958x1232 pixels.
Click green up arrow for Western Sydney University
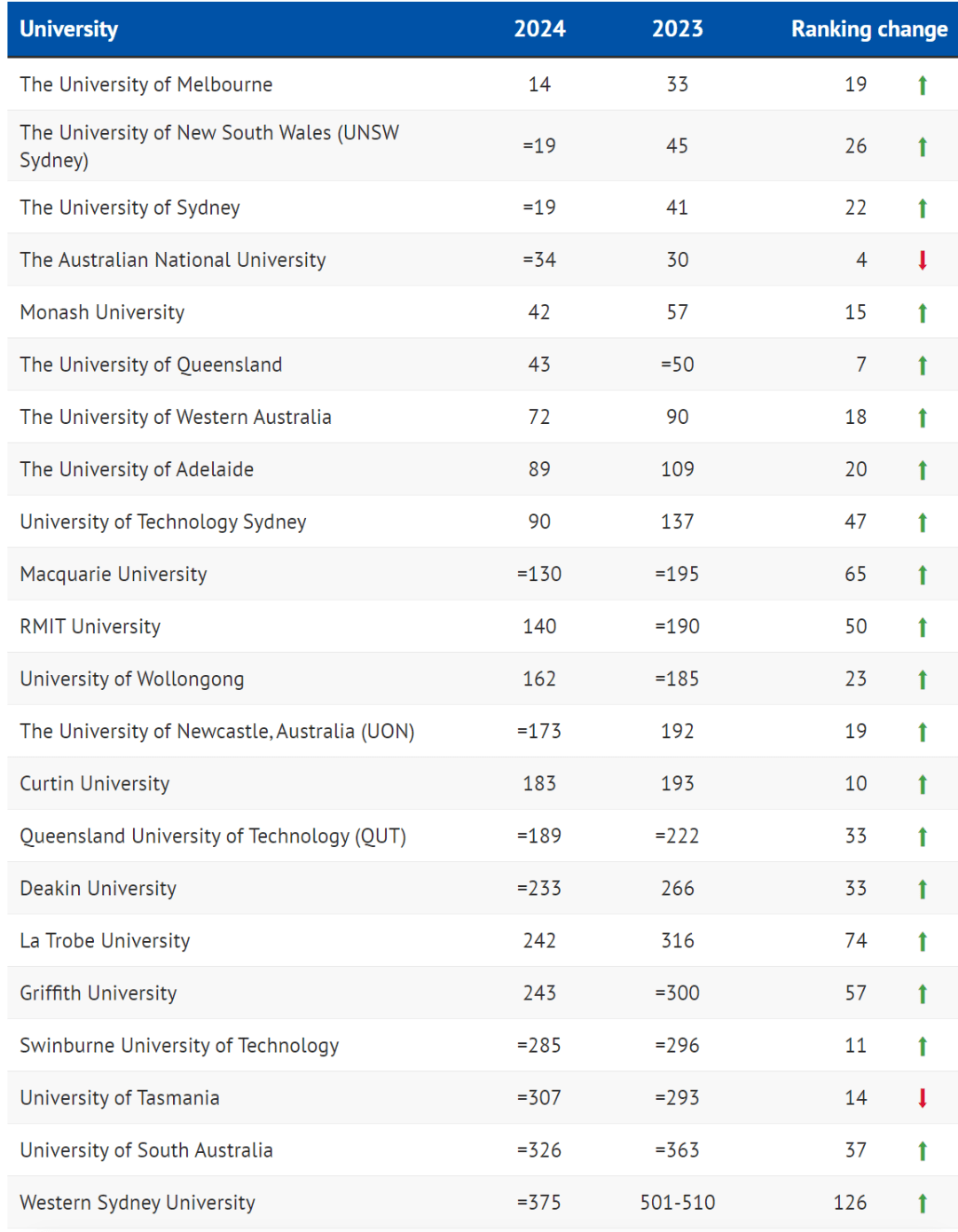coord(923,1203)
